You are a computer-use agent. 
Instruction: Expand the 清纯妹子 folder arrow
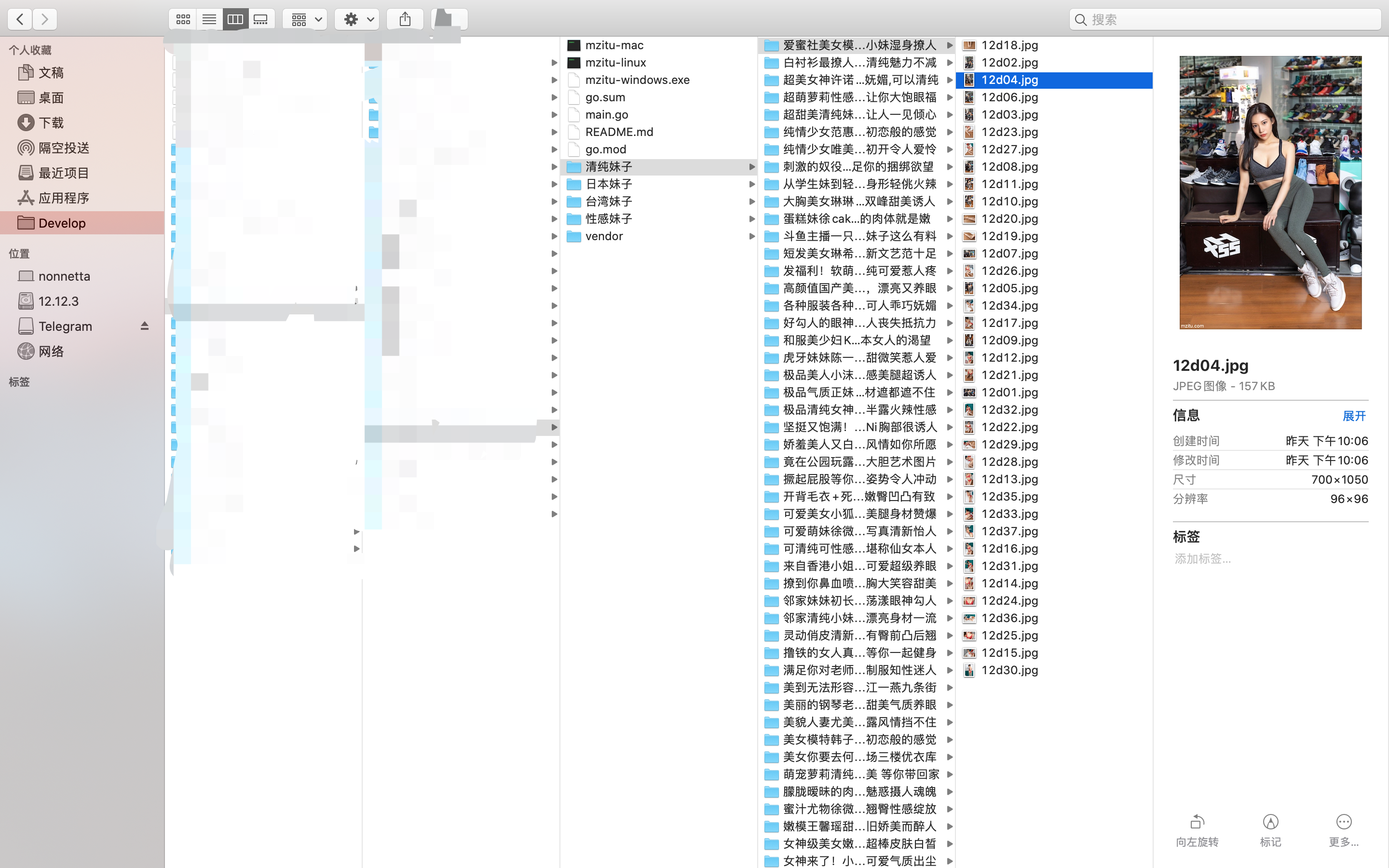(751, 167)
